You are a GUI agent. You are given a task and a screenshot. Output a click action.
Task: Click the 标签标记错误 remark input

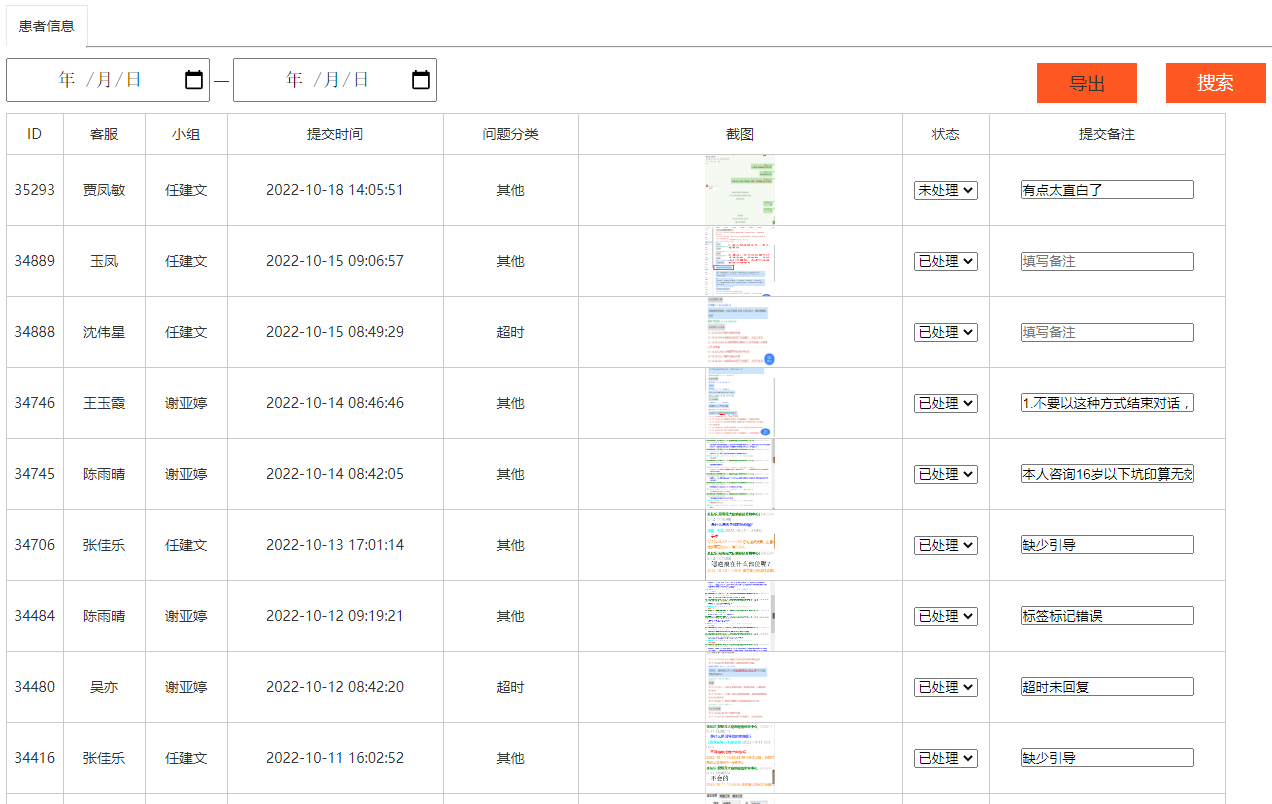(1107, 616)
